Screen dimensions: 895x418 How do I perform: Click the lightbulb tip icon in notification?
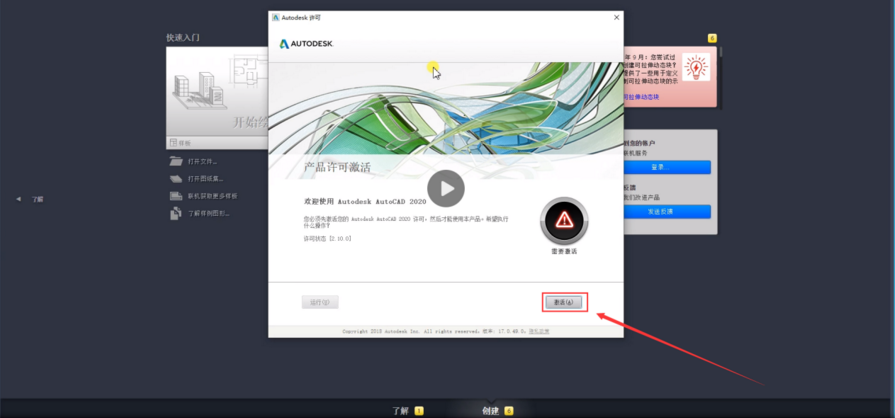(696, 67)
